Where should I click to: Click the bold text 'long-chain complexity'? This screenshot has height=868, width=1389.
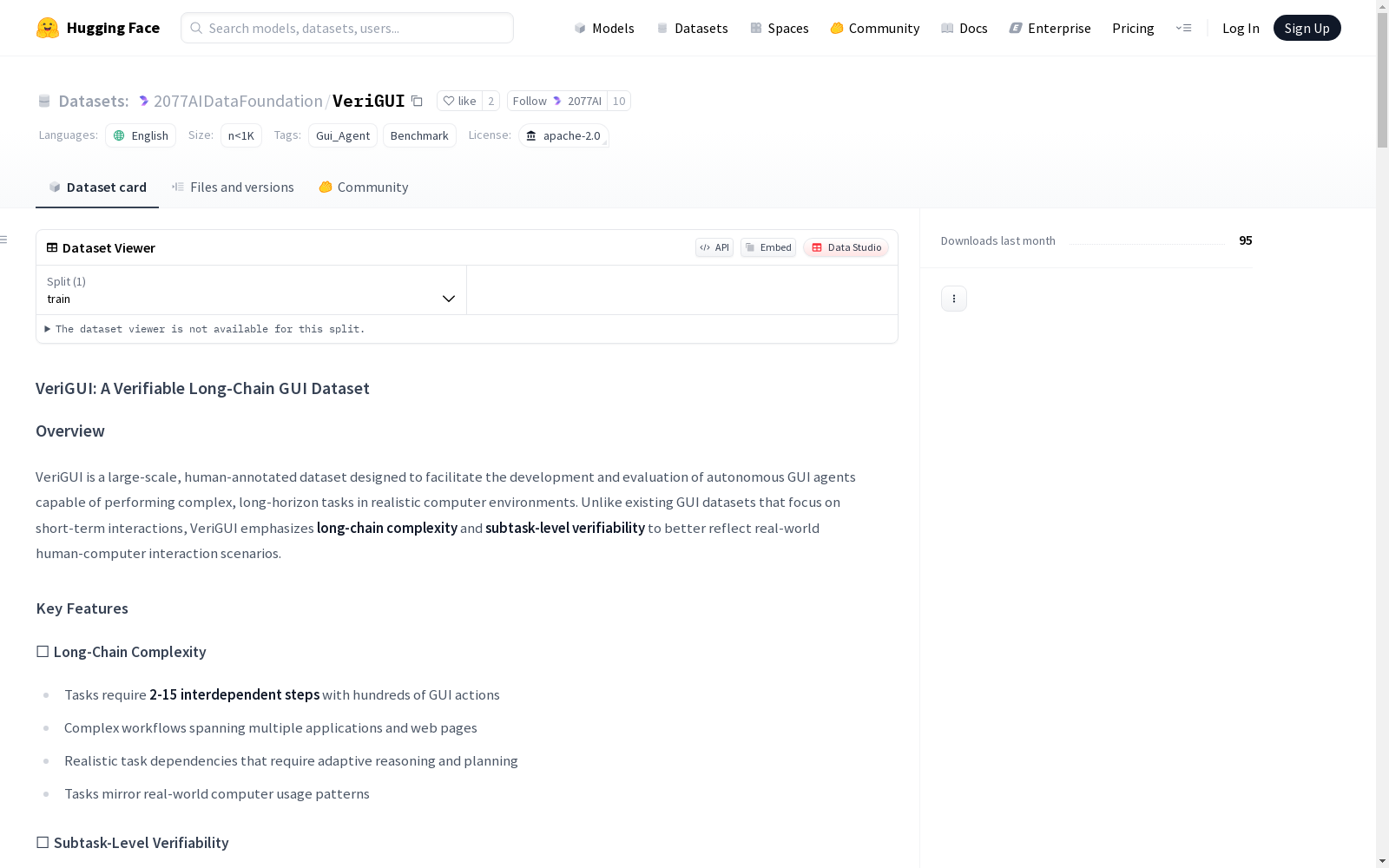click(387, 528)
